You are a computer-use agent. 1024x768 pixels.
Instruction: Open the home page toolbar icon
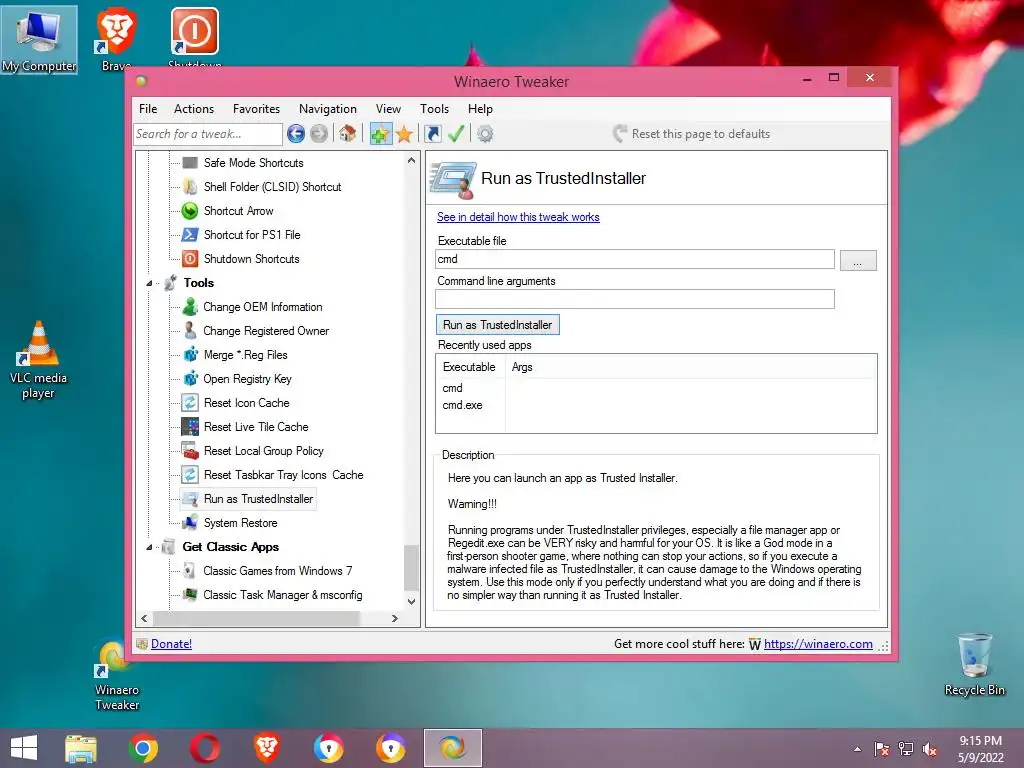(x=347, y=134)
